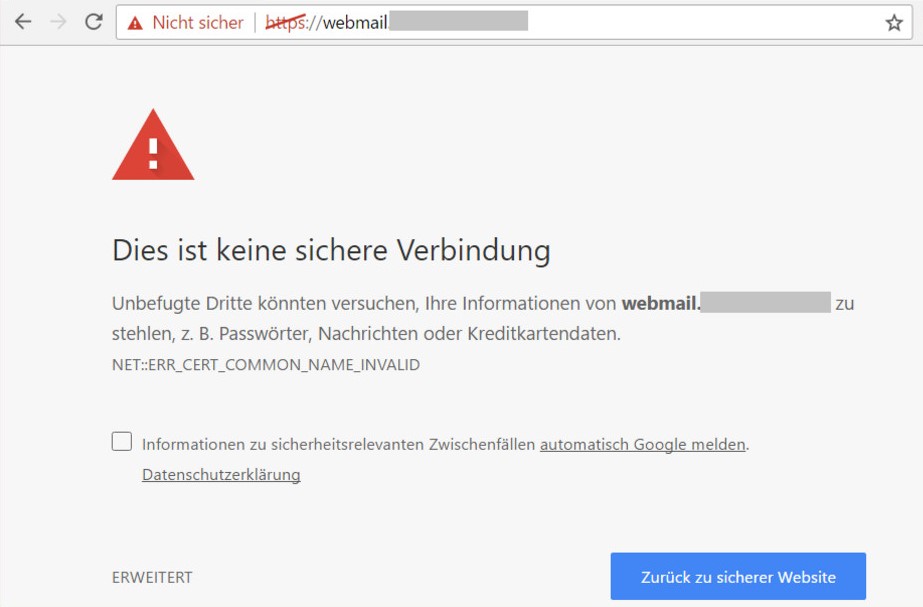Reload the page with the refresh icon
This screenshot has height=607, width=923.
click(x=93, y=22)
